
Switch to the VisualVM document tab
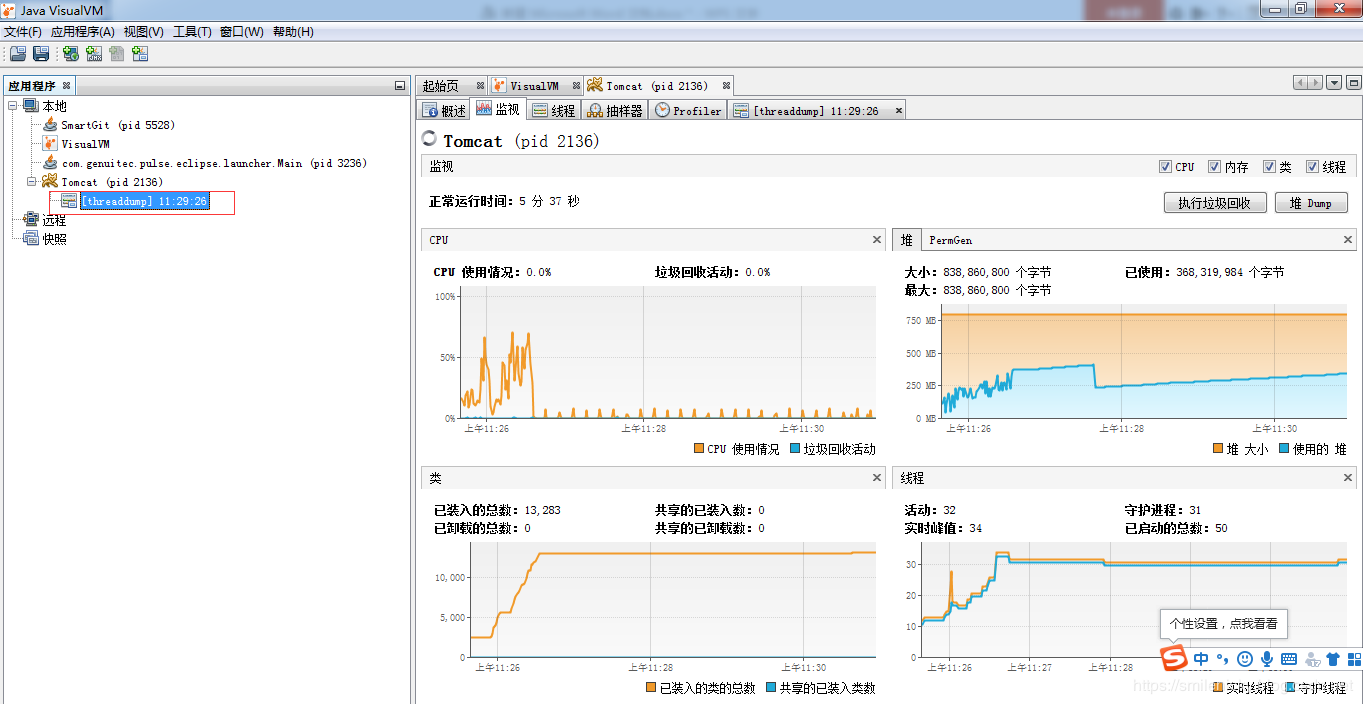coord(534,86)
